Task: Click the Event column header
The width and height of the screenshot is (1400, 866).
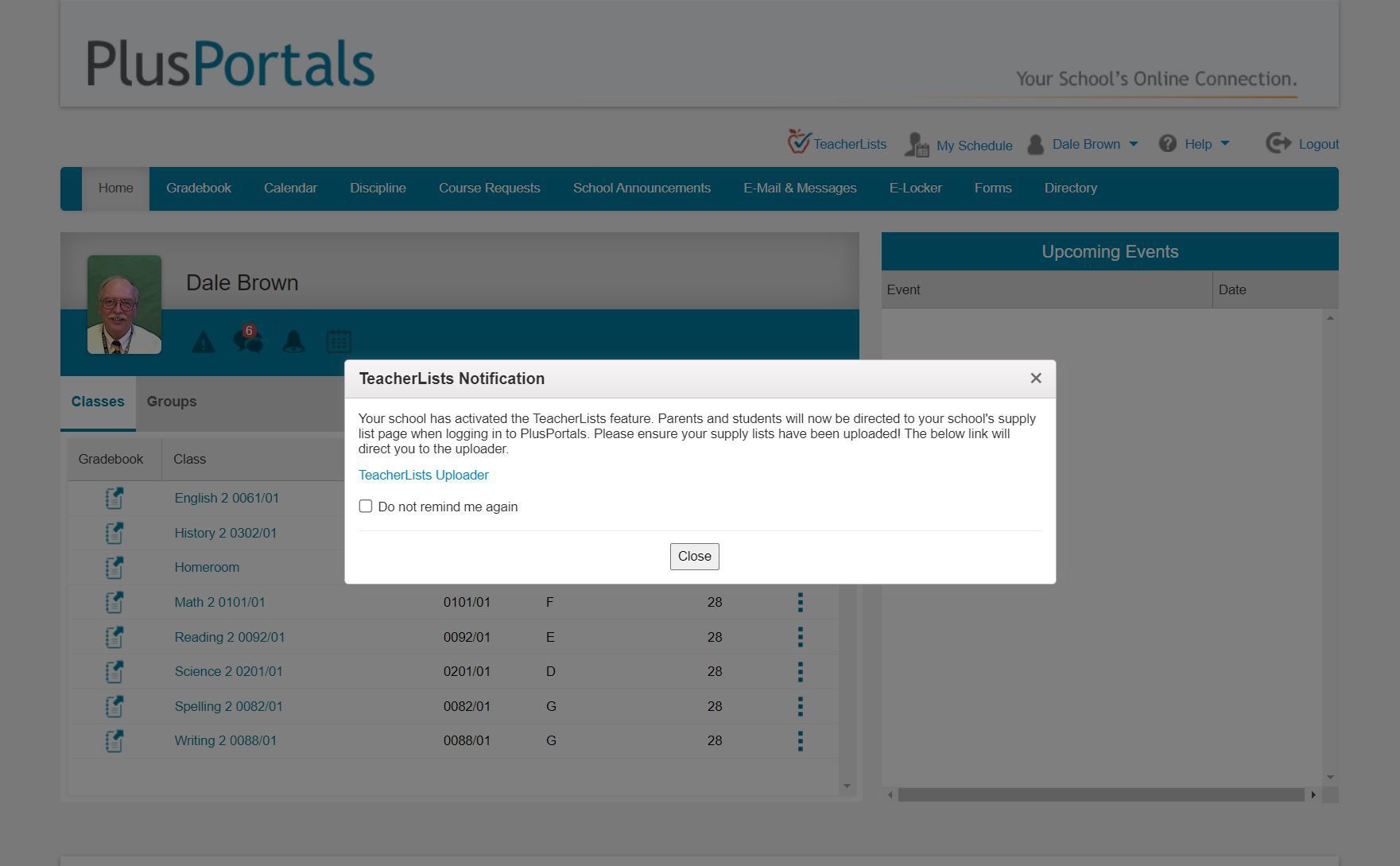Action: click(1047, 290)
